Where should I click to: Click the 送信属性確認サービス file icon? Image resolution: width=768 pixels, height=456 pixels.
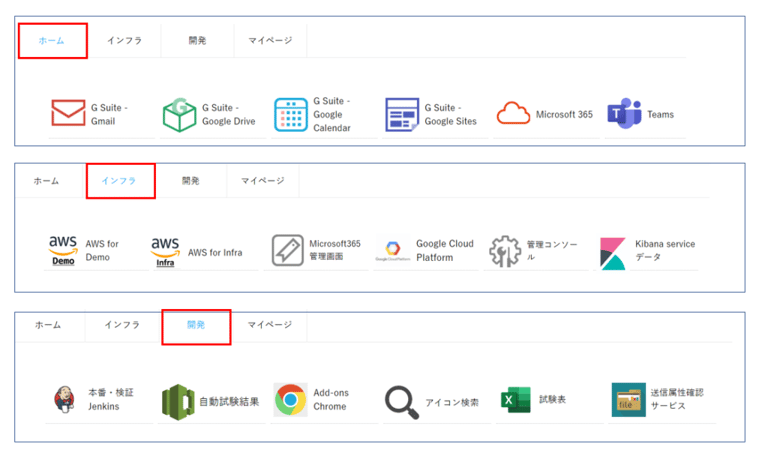tap(628, 400)
